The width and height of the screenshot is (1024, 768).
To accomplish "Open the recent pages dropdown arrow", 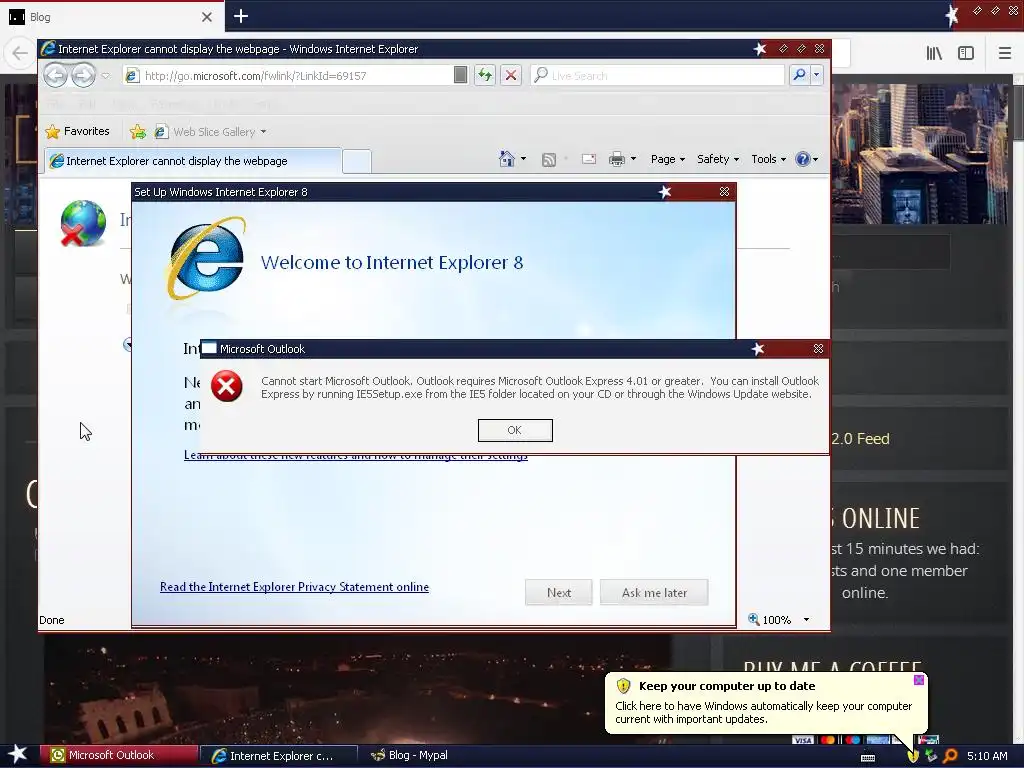I will 106,76.
